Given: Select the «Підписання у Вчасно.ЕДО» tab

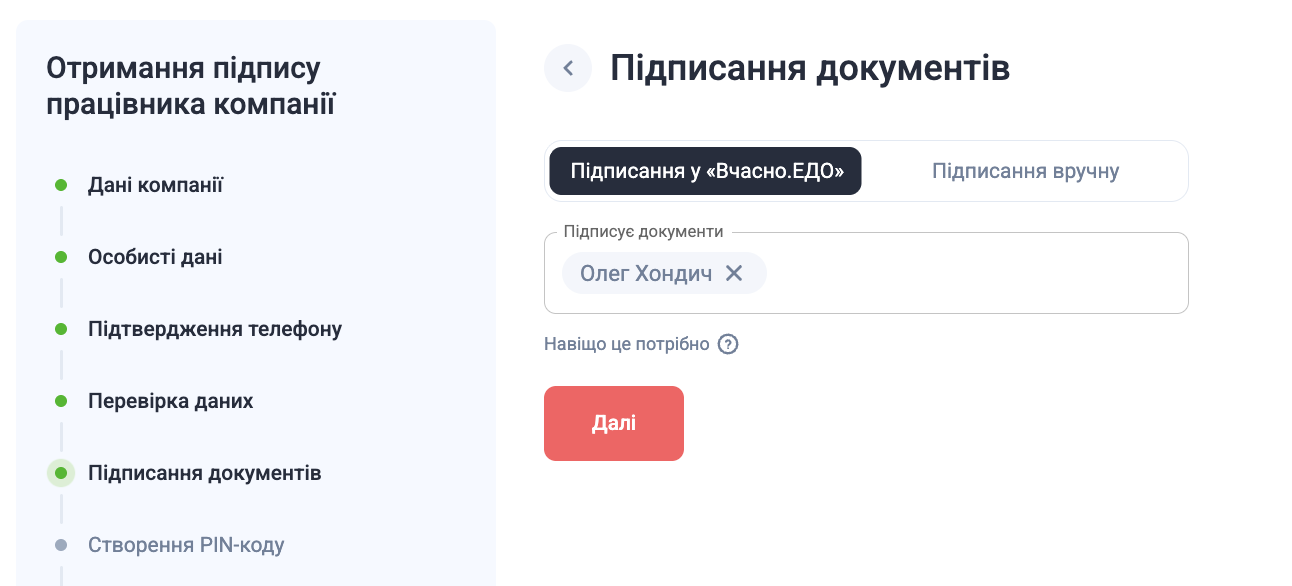Looking at the screenshot, I should tap(706, 171).
